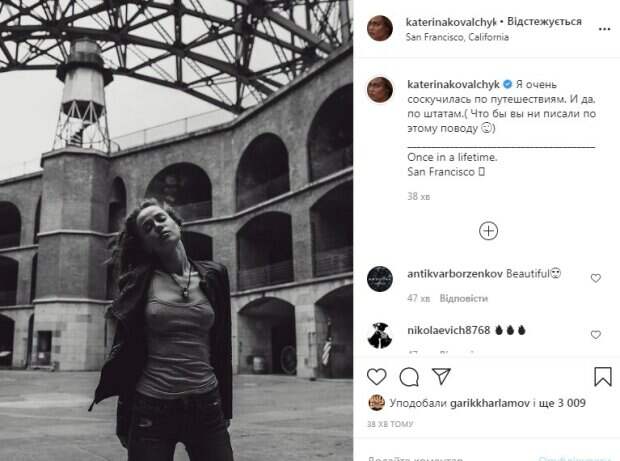Viewport: 620px width, 461px height.
Task: Click katerinakovalchyk's avatar in the post header
Action: coord(380,28)
